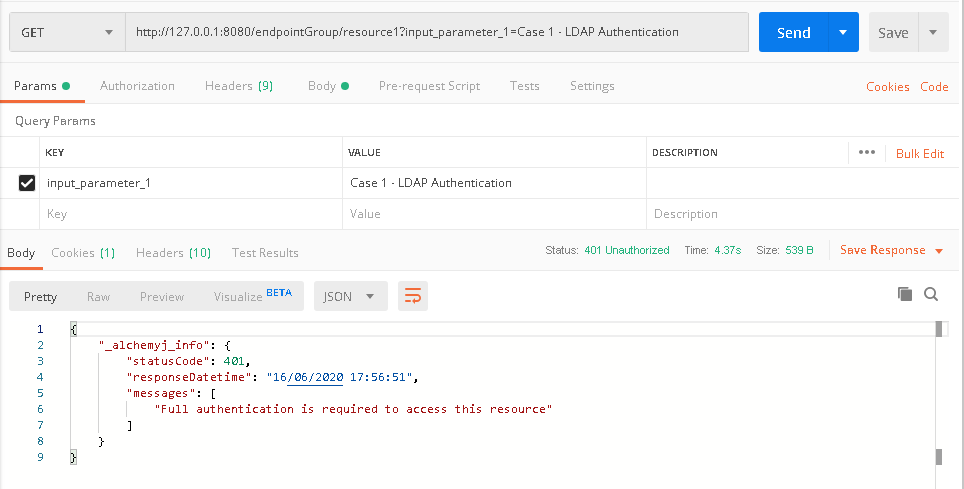The height and width of the screenshot is (489, 964).
Task: Search the response body with magnifier icon
Action: click(931, 294)
